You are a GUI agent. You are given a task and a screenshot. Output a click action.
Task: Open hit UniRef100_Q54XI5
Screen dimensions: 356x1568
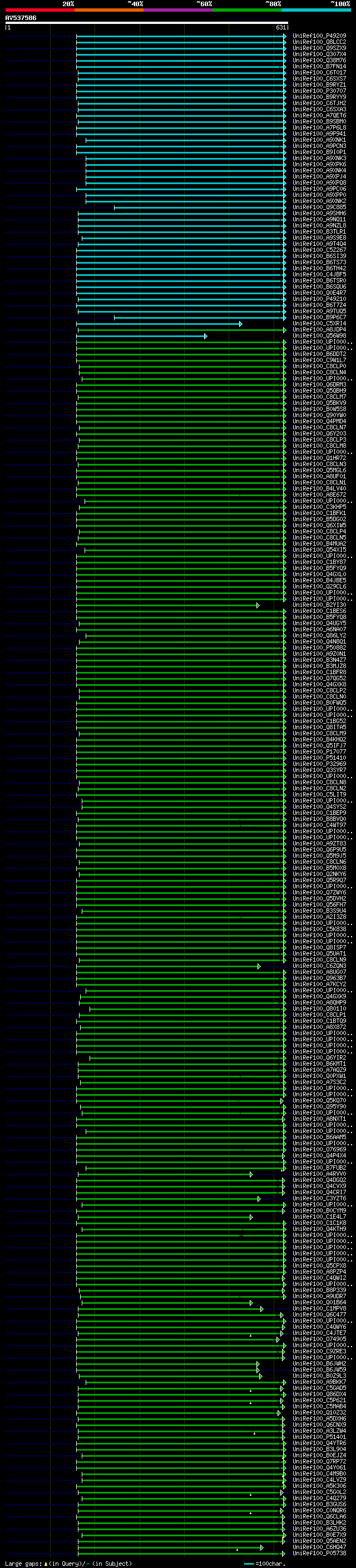click(x=319, y=550)
